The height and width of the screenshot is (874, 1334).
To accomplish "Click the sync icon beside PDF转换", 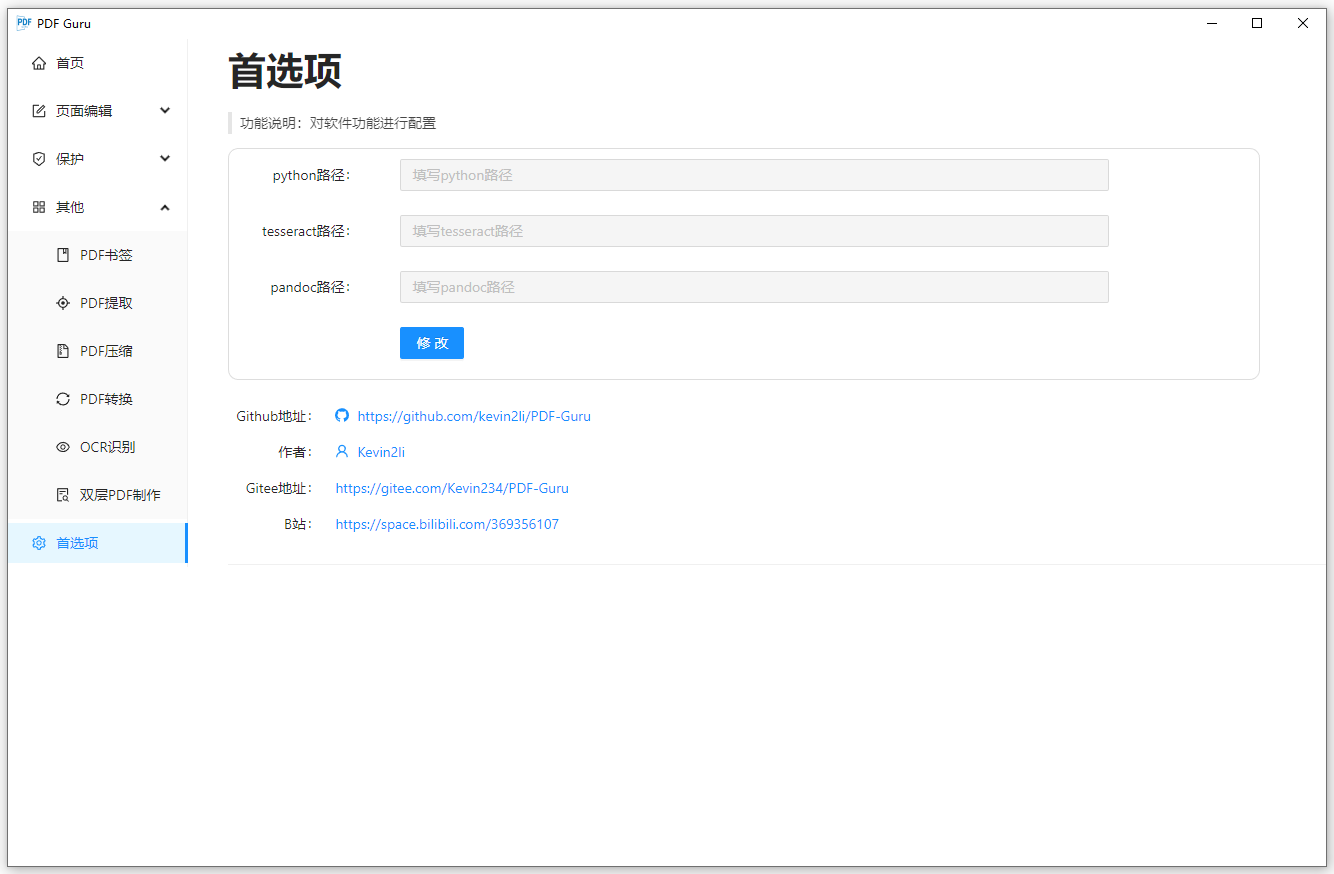I will tap(63, 399).
